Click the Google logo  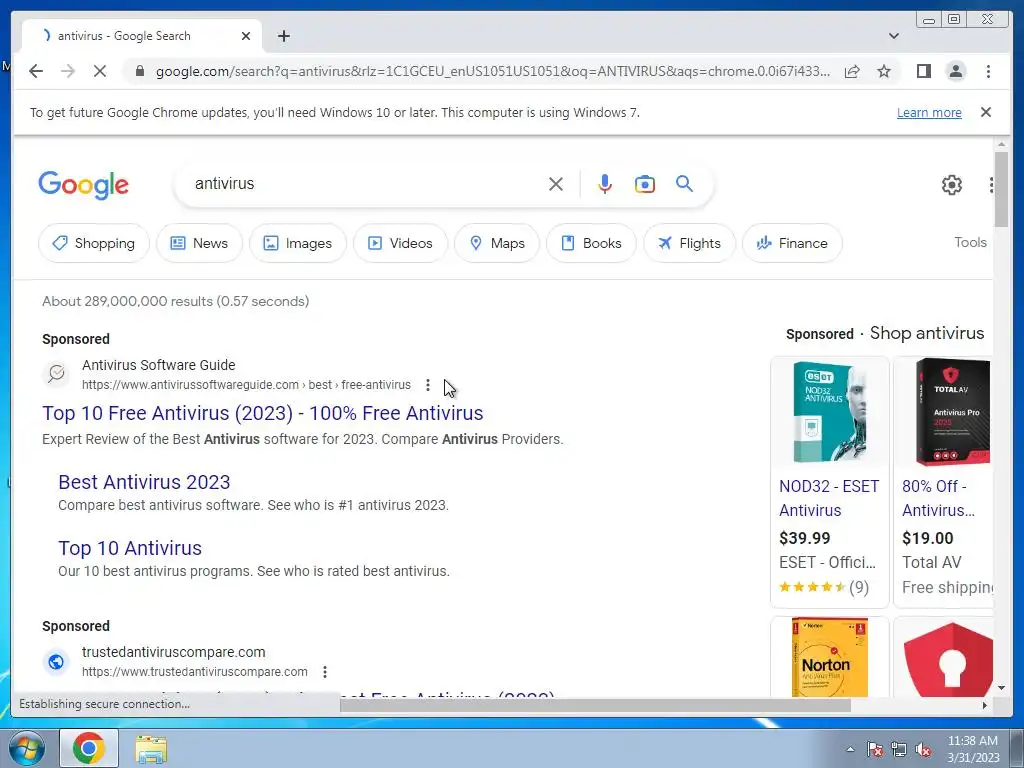[x=84, y=185]
